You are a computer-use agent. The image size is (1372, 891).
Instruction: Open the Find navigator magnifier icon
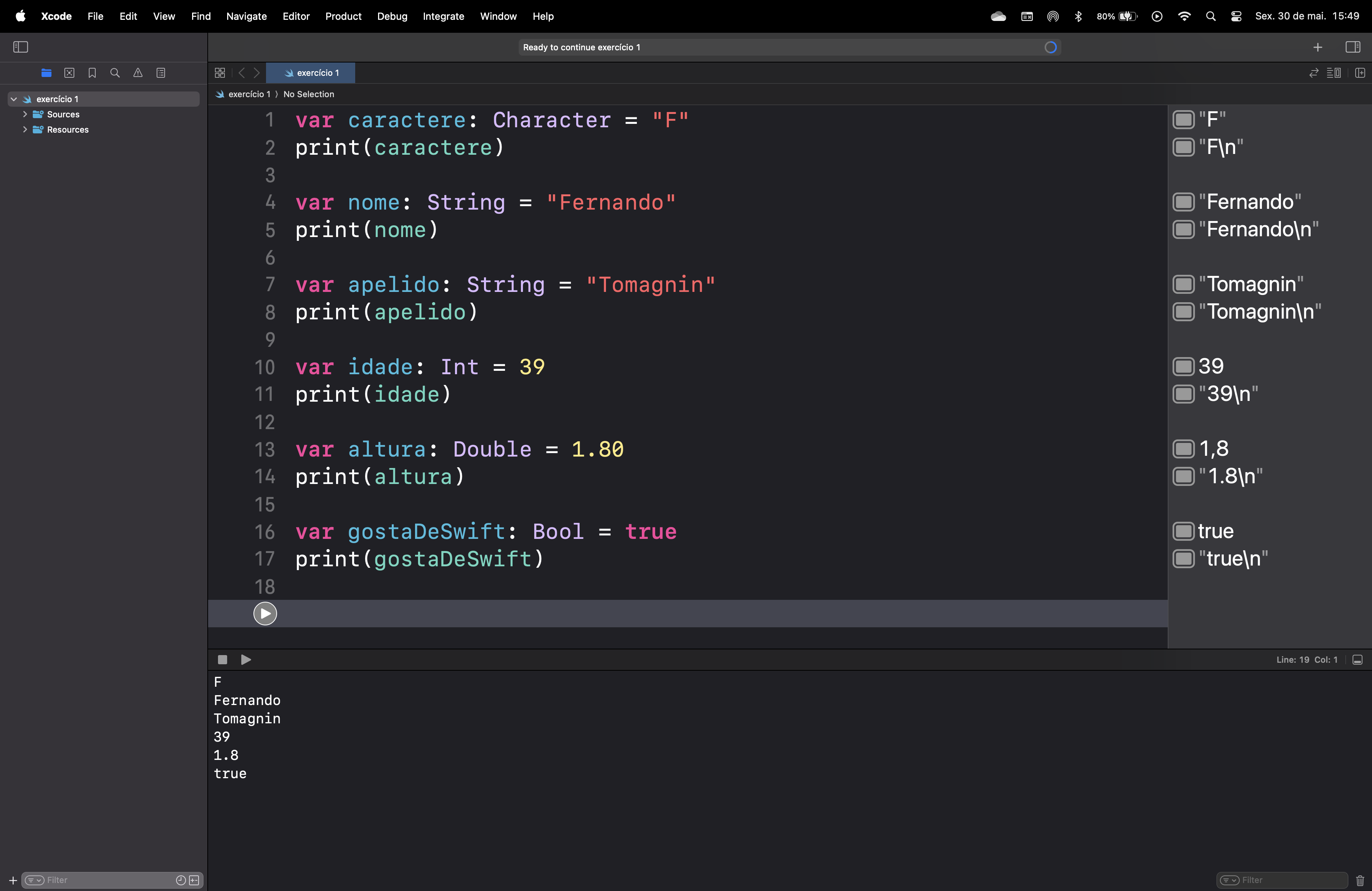point(115,73)
